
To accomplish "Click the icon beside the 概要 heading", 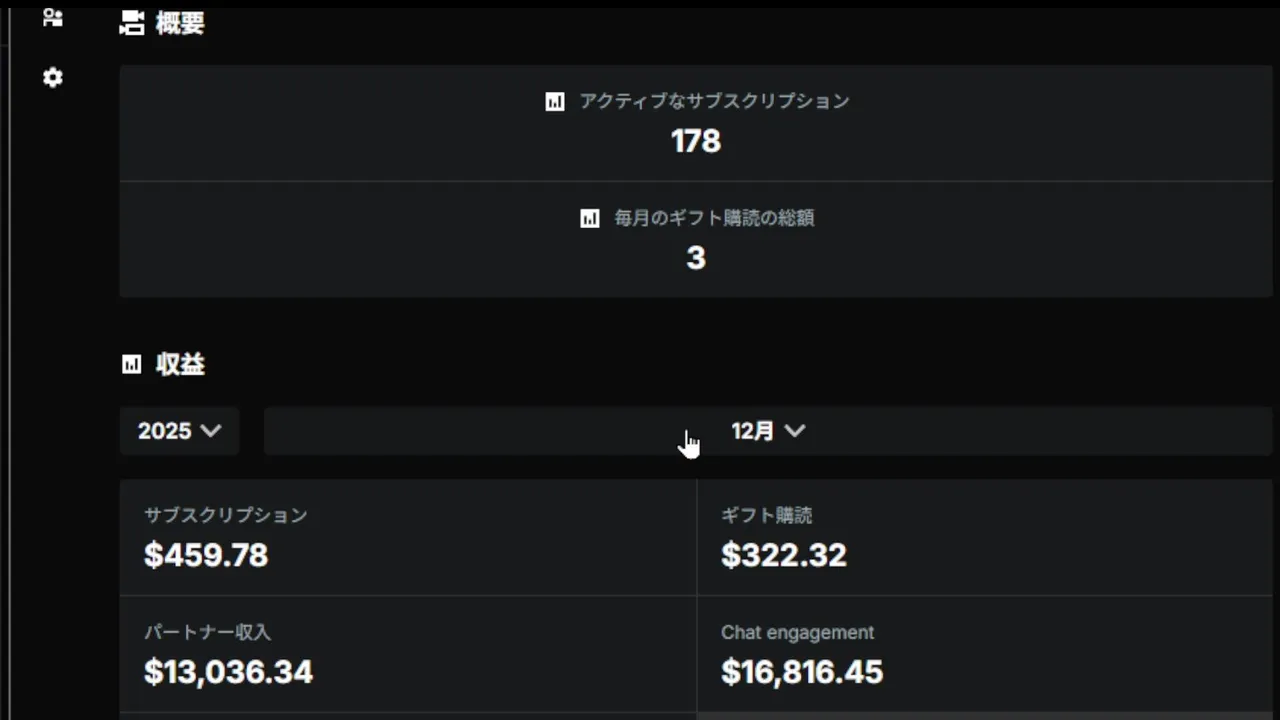I will tap(132, 23).
